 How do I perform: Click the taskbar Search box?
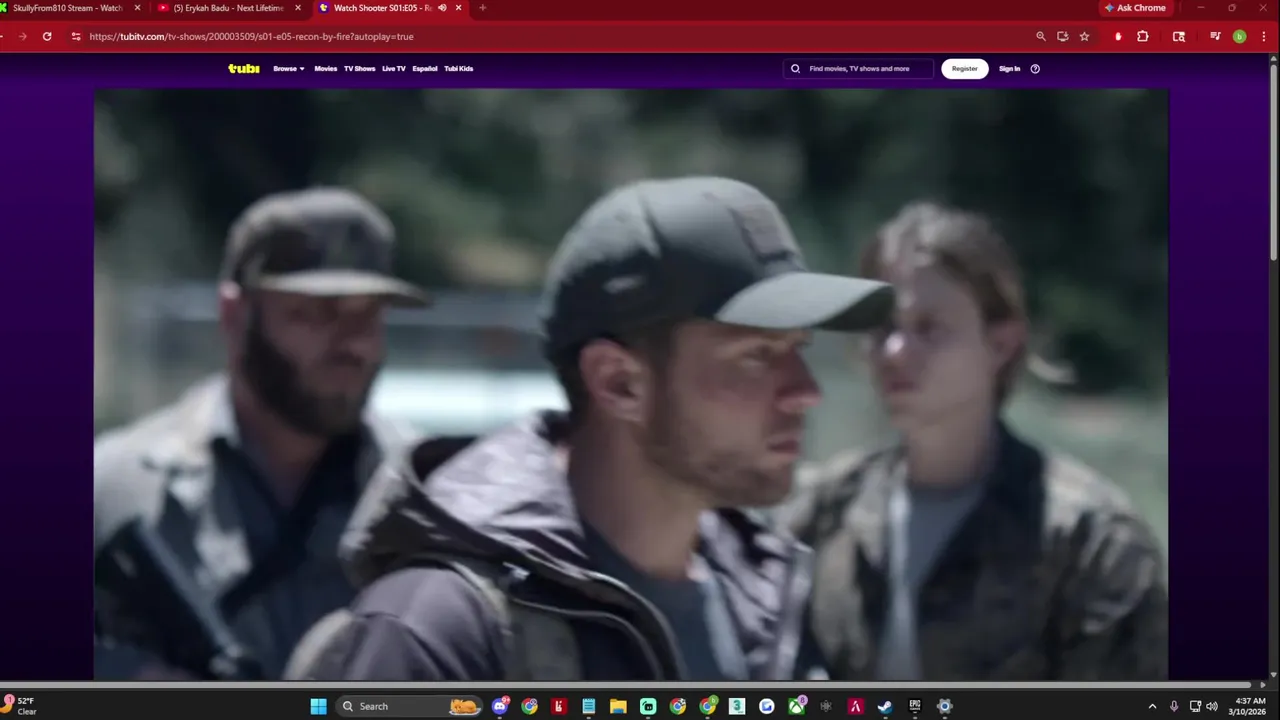point(410,706)
